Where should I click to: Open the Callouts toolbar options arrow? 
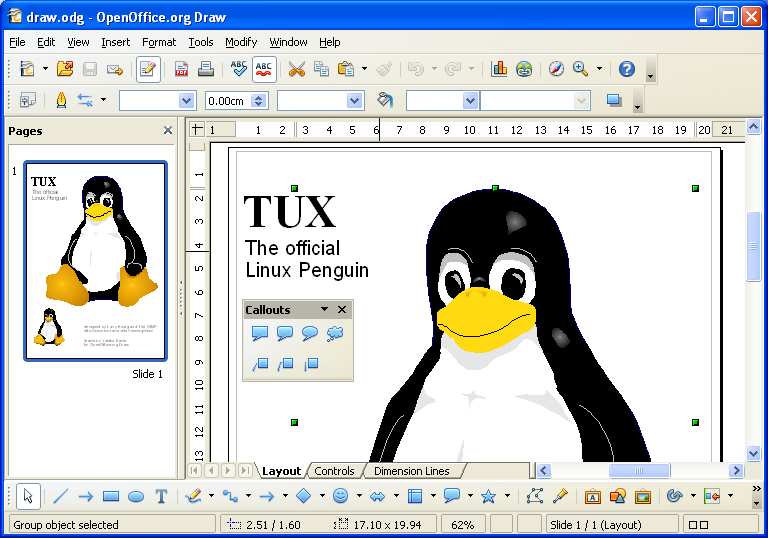[324, 310]
